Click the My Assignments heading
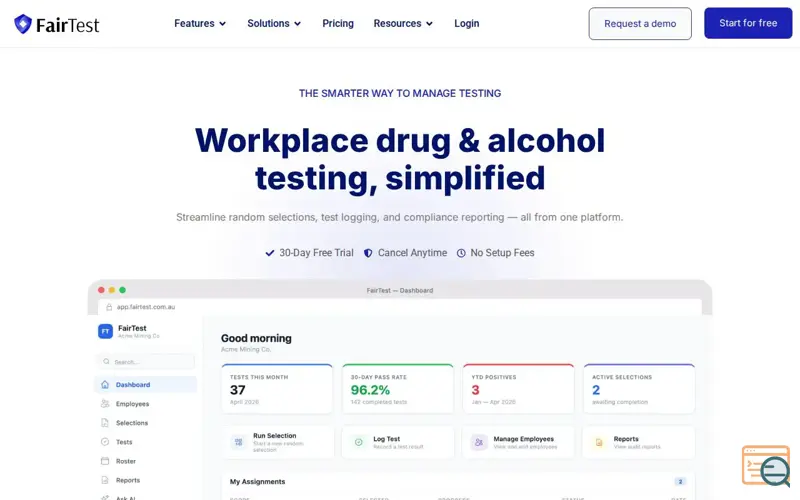The width and height of the screenshot is (800, 500). coord(257,482)
